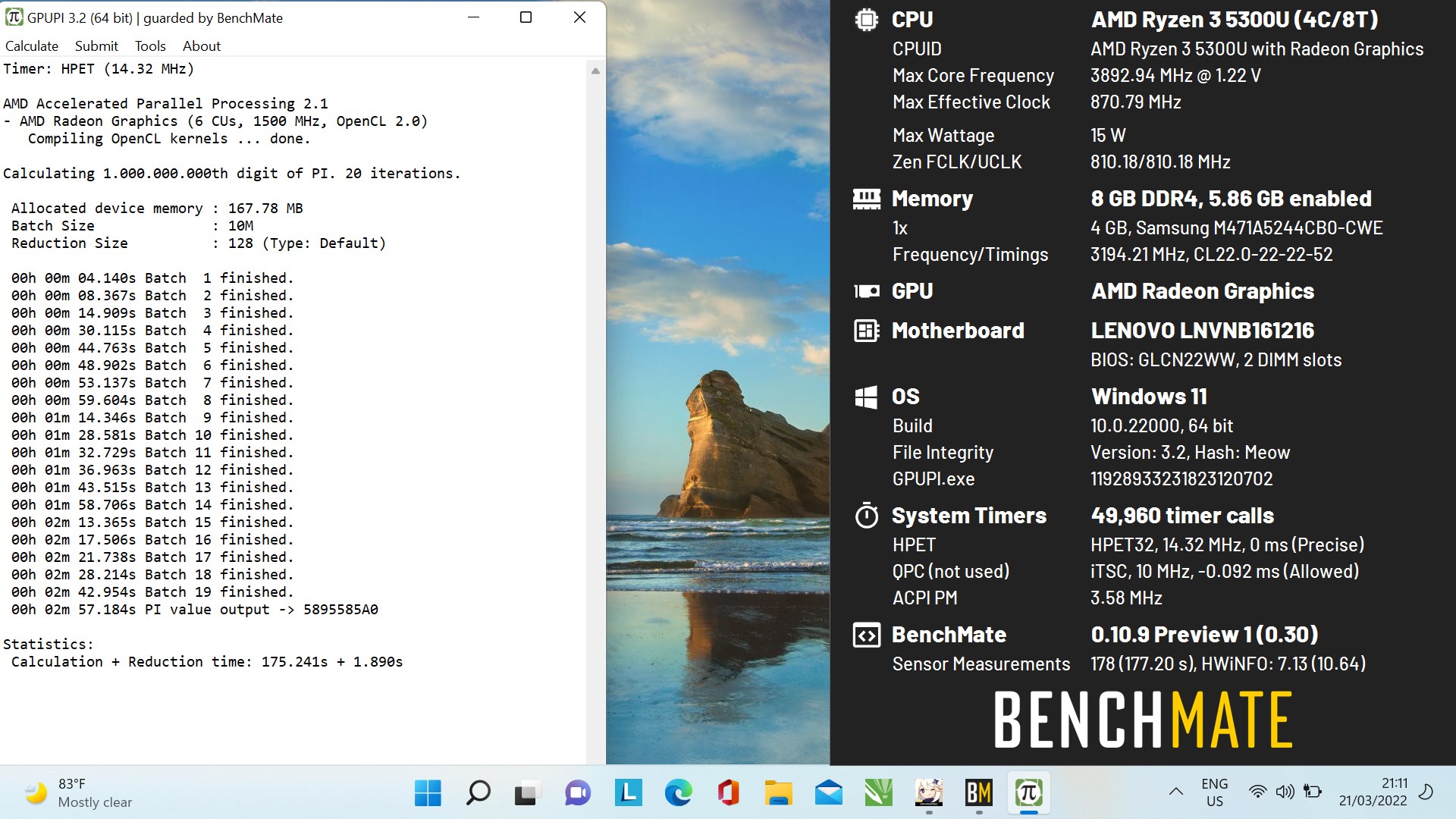
Task: Close the GPUPI window
Action: [579, 17]
